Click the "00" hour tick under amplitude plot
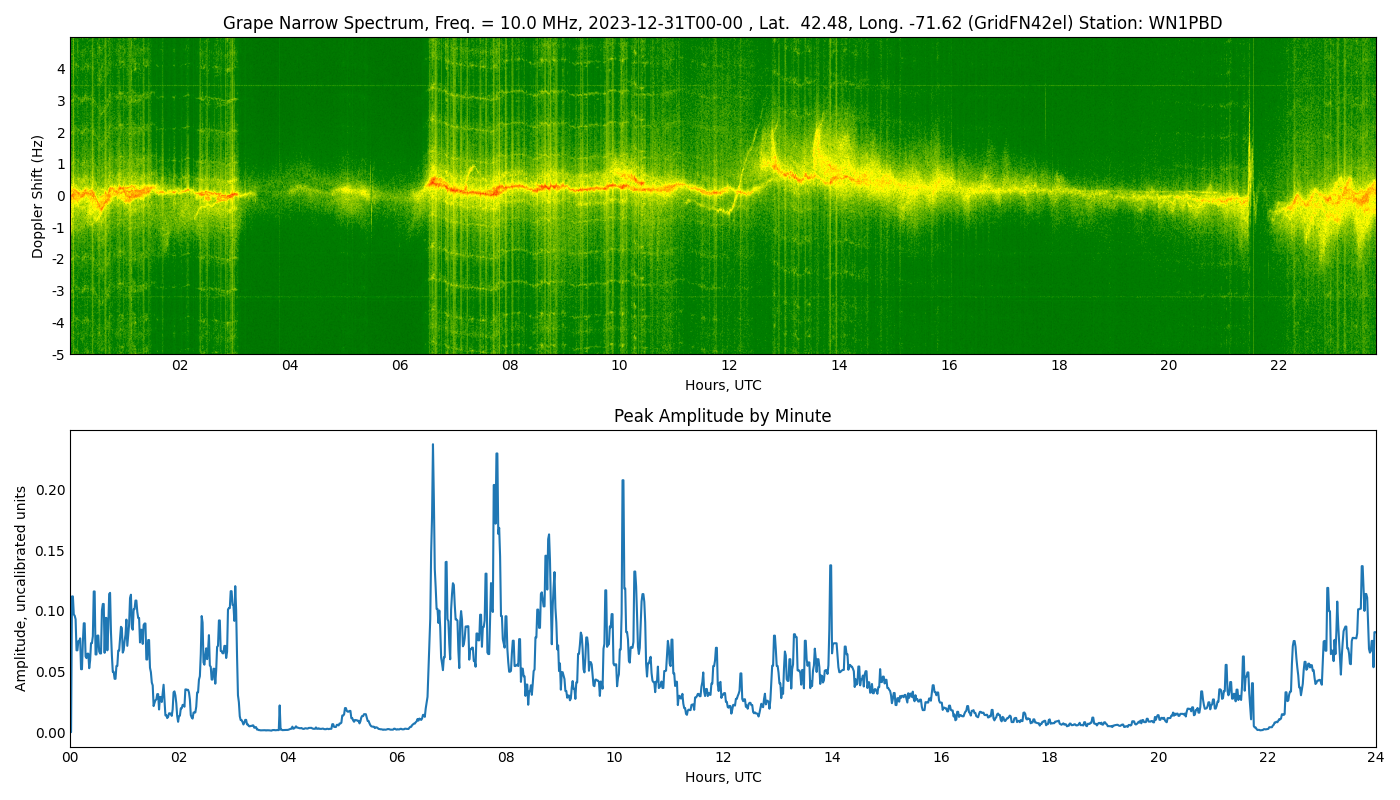 70,758
